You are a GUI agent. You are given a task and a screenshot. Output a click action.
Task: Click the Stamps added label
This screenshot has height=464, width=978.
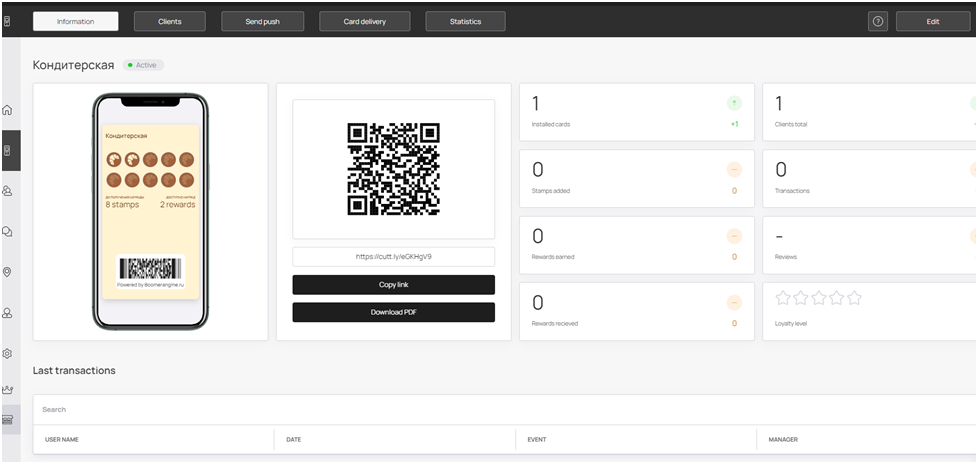pyautogui.click(x=551, y=191)
